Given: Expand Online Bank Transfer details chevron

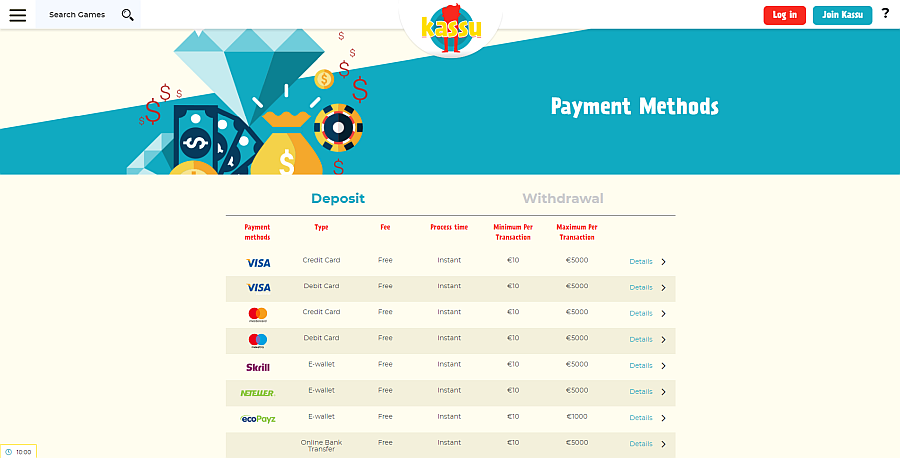Looking at the screenshot, I should click(664, 444).
